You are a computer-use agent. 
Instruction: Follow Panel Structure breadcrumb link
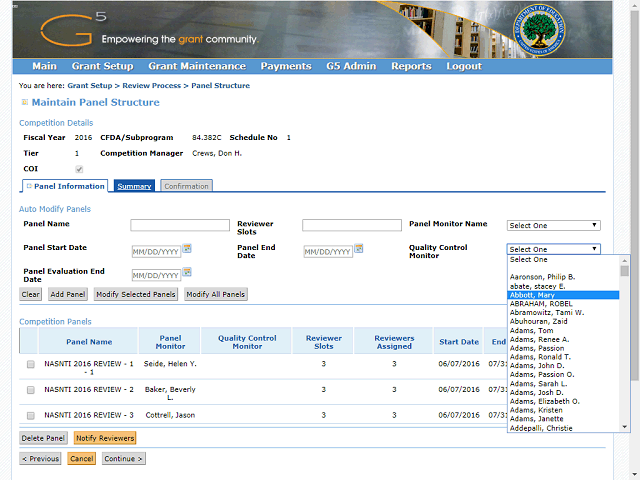click(220, 86)
